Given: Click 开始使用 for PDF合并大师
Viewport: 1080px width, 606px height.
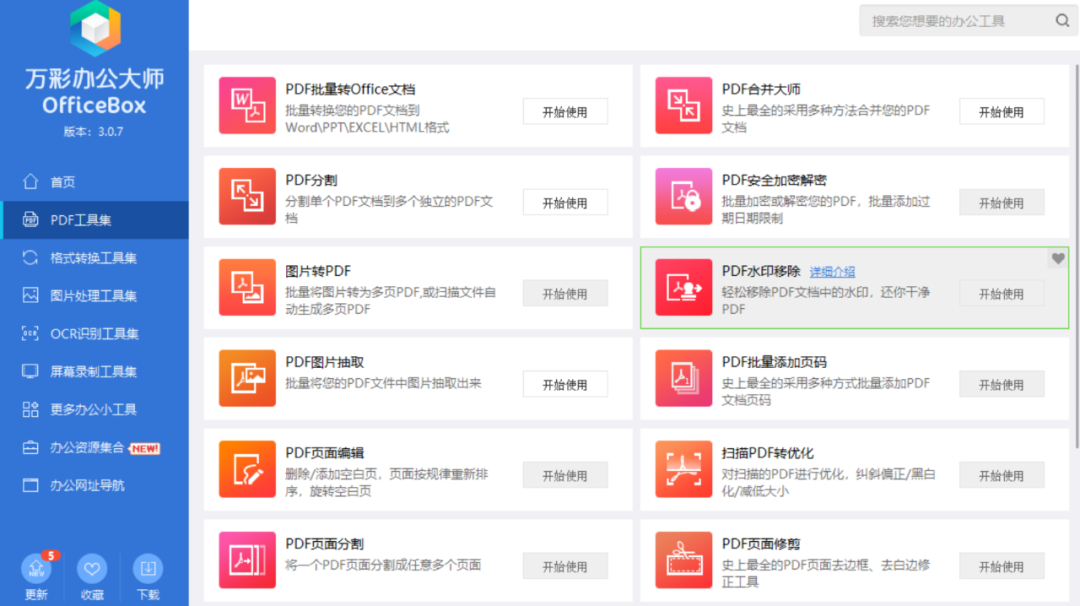Looking at the screenshot, I should coord(1001,112).
